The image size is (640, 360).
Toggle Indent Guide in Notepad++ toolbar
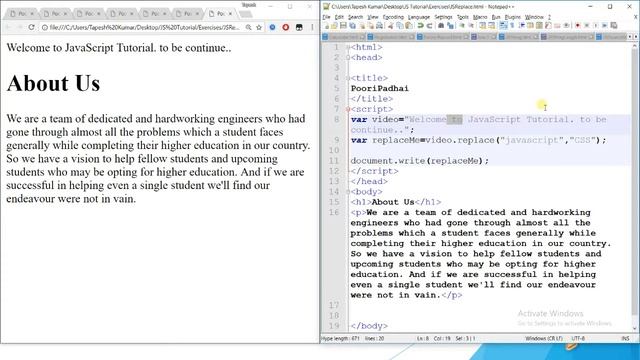522,26
